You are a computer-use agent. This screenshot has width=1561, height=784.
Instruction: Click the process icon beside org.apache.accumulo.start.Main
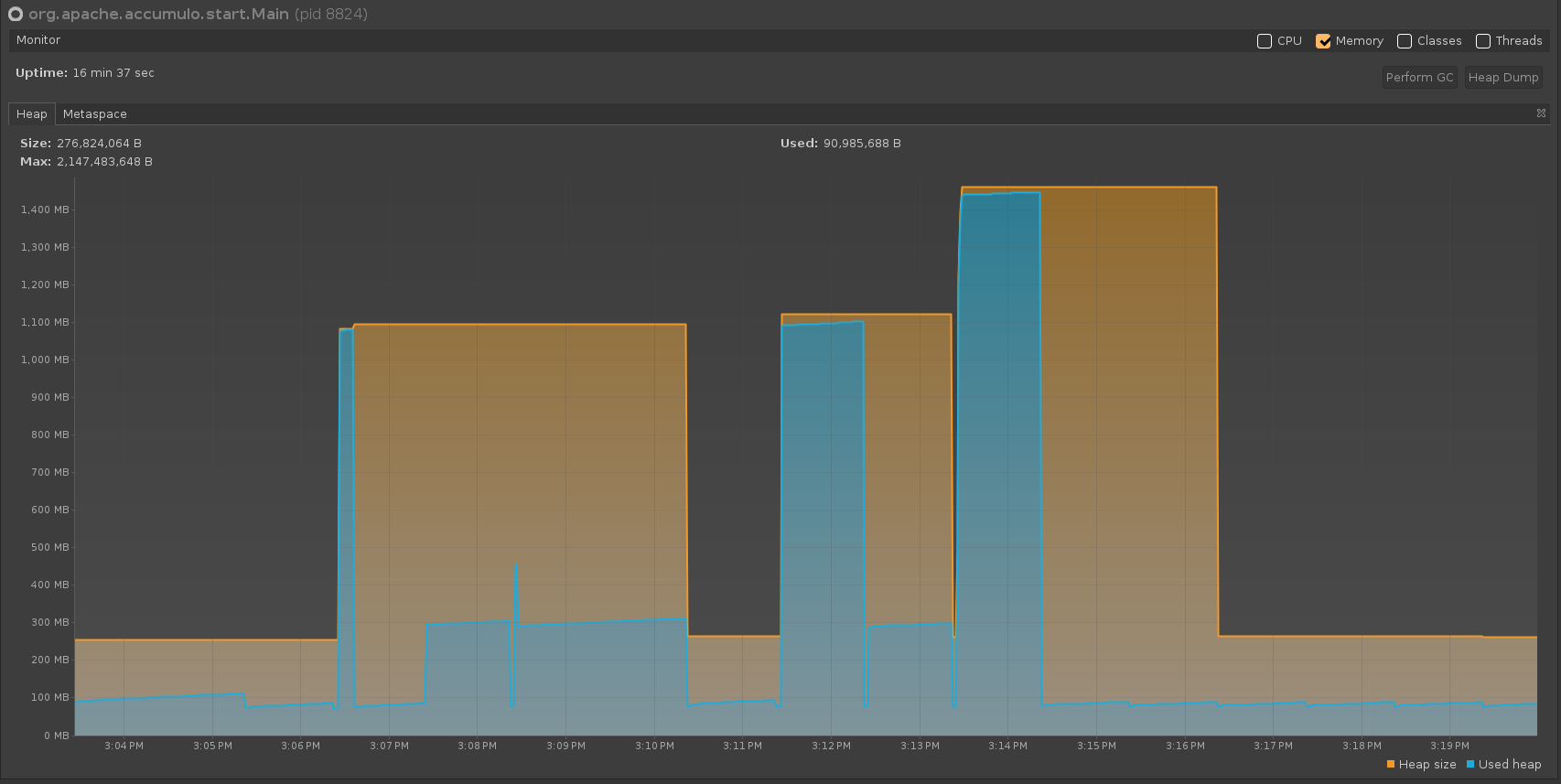(x=15, y=15)
